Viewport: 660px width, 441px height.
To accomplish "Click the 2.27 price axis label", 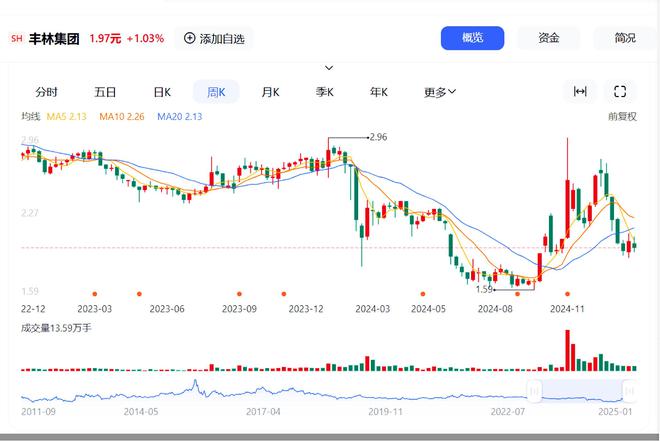I will coord(30,213).
